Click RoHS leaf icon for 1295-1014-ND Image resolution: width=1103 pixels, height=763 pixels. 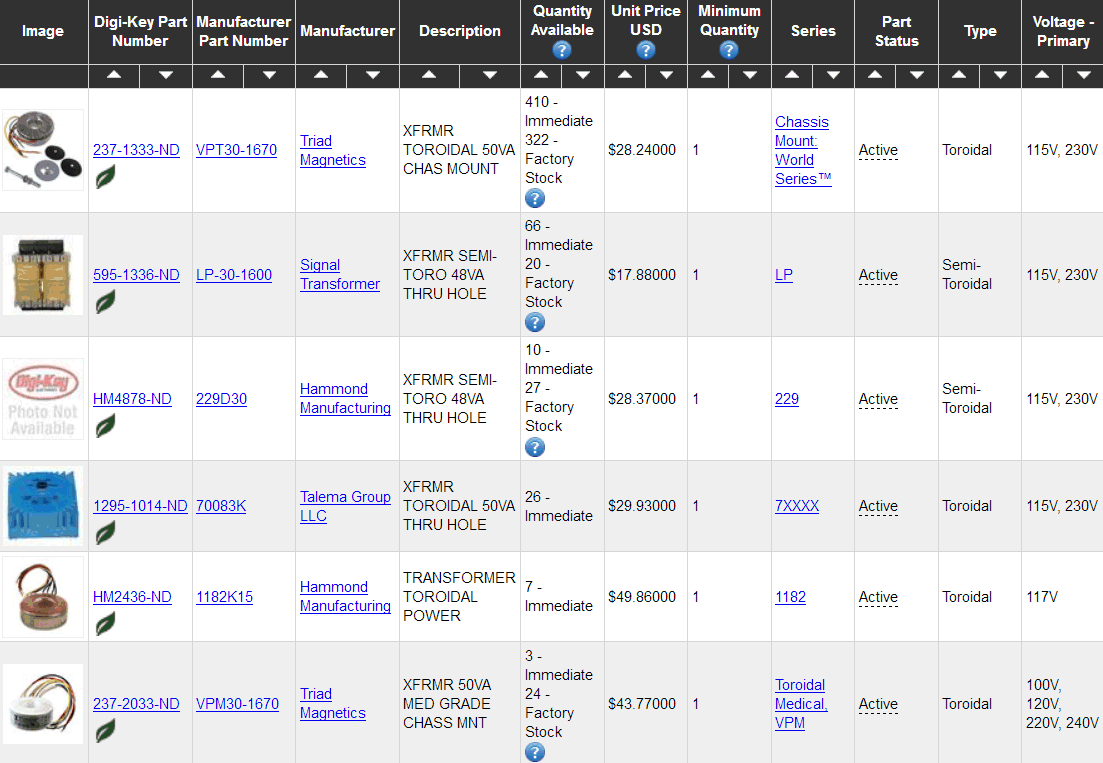(x=106, y=532)
